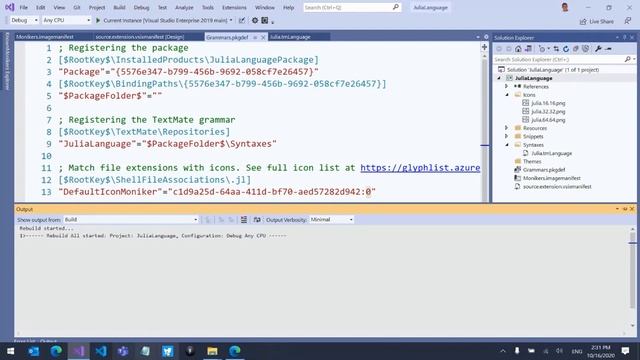This screenshot has width=640, height=360.
Task: Open the Analyze menu
Action: coord(184,7)
